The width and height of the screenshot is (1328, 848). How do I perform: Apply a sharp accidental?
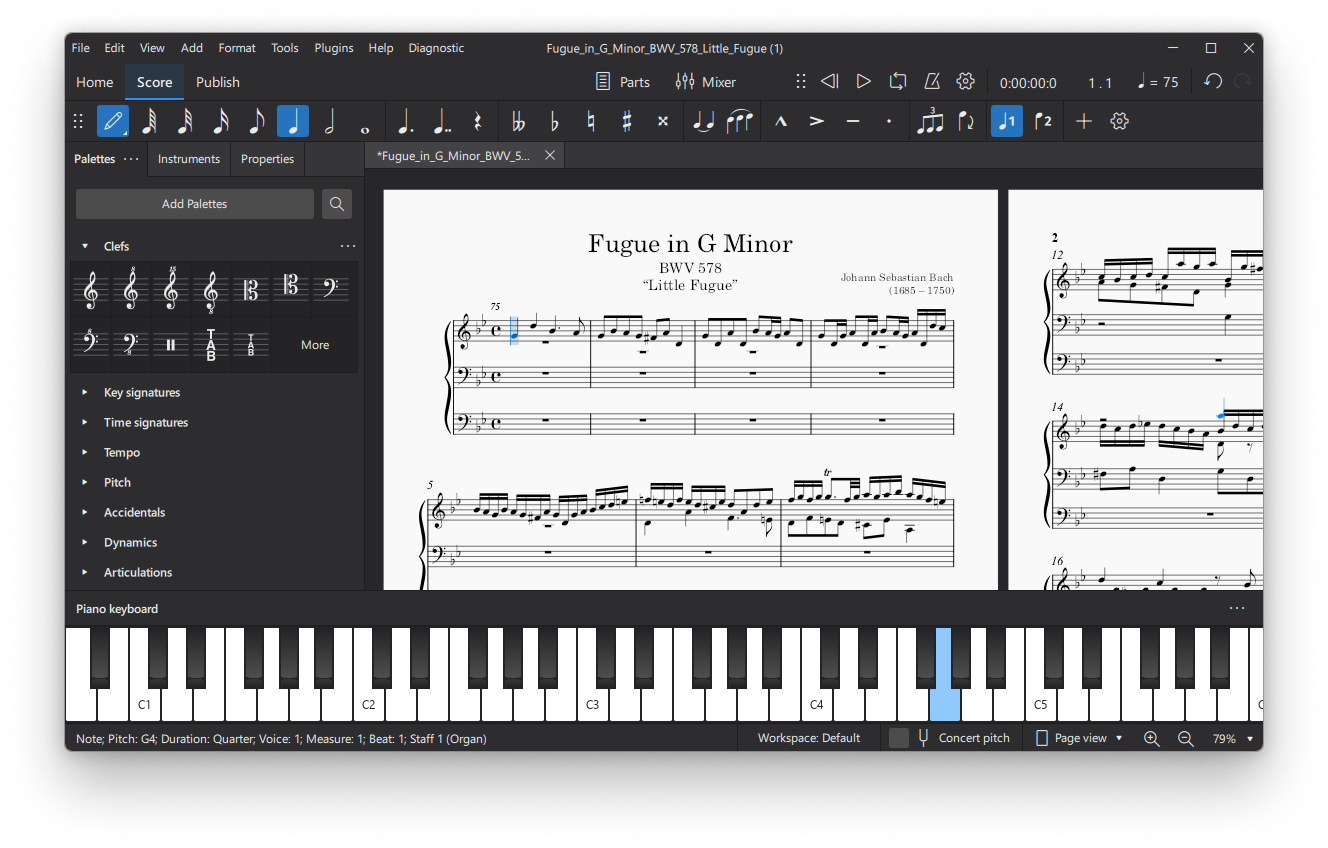pos(627,120)
